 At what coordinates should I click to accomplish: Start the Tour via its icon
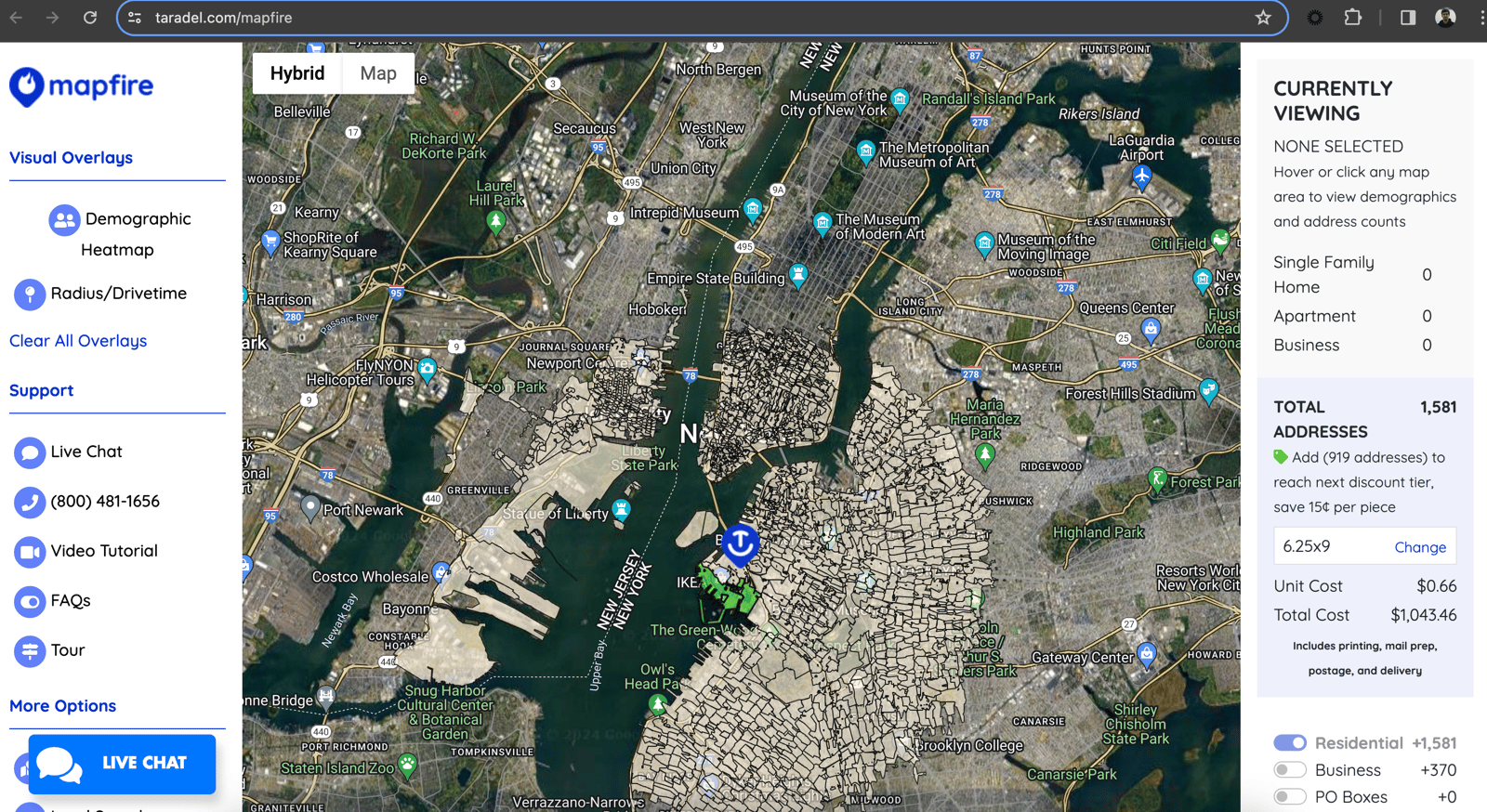[30, 651]
